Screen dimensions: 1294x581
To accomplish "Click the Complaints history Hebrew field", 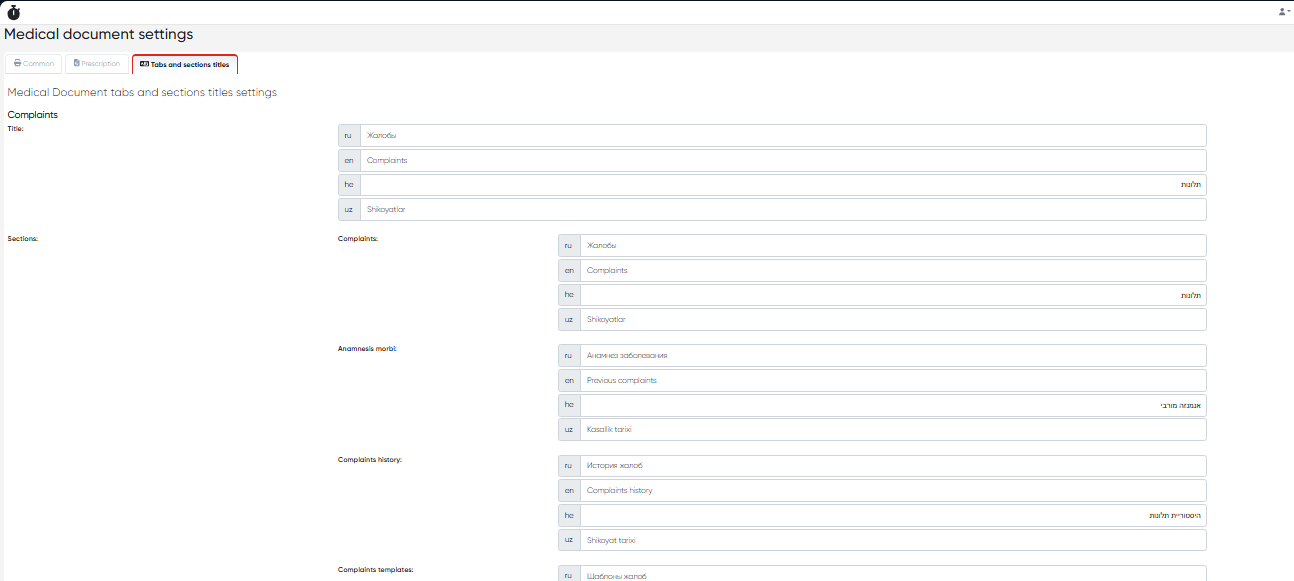I will coord(892,515).
